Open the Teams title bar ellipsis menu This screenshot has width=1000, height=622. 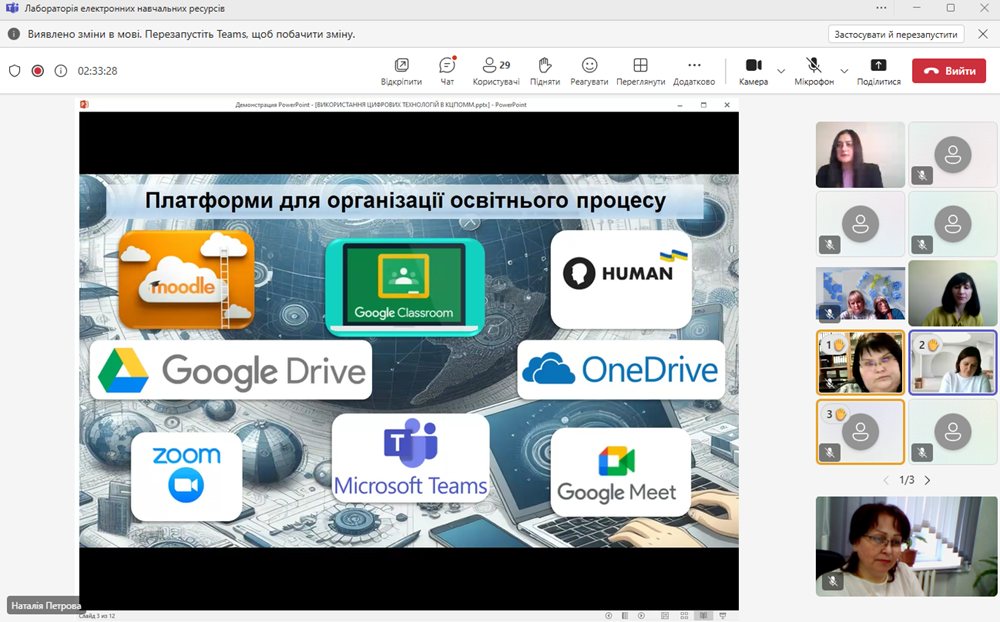(x=881, y=9)
